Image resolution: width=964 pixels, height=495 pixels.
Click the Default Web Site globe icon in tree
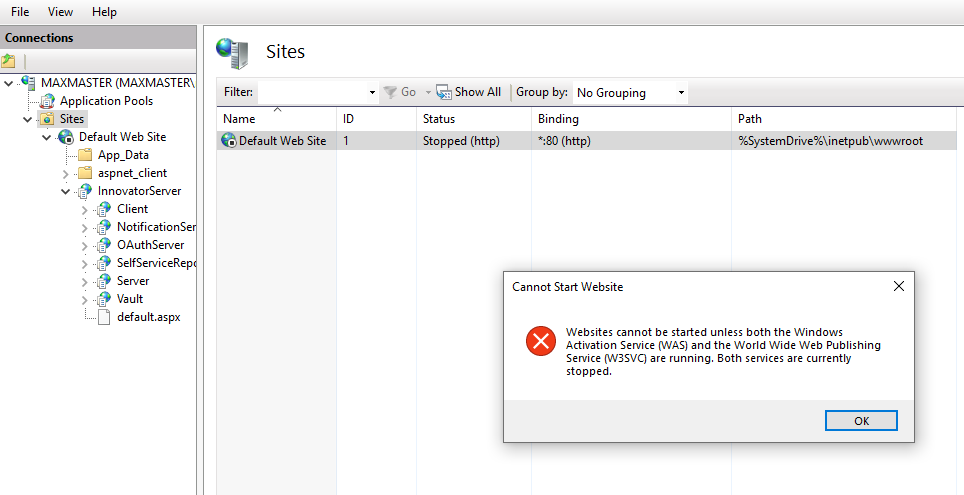pyautogui.click(x=66, y=137)
